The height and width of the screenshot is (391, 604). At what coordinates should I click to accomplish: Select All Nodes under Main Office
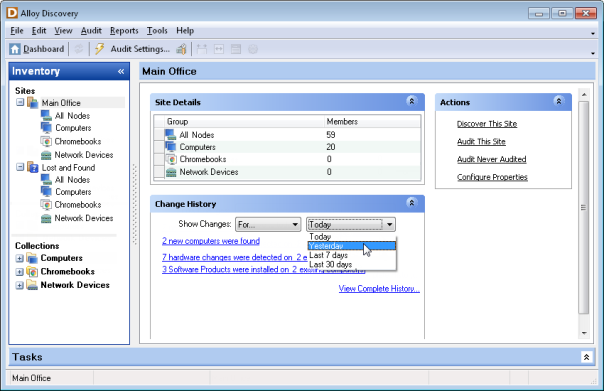[x=72, y=116]
